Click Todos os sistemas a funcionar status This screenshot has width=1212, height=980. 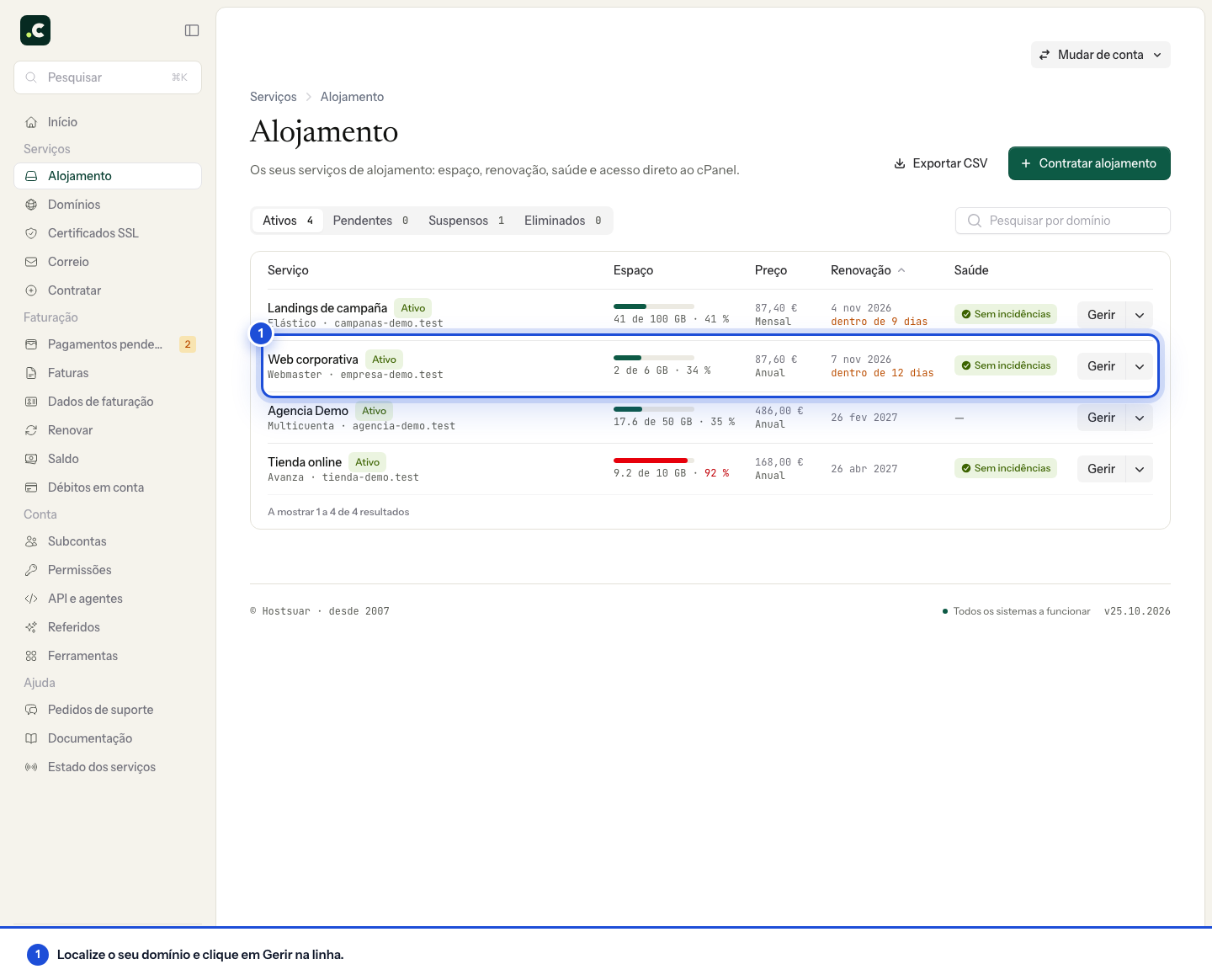[x=1017, y=611]
